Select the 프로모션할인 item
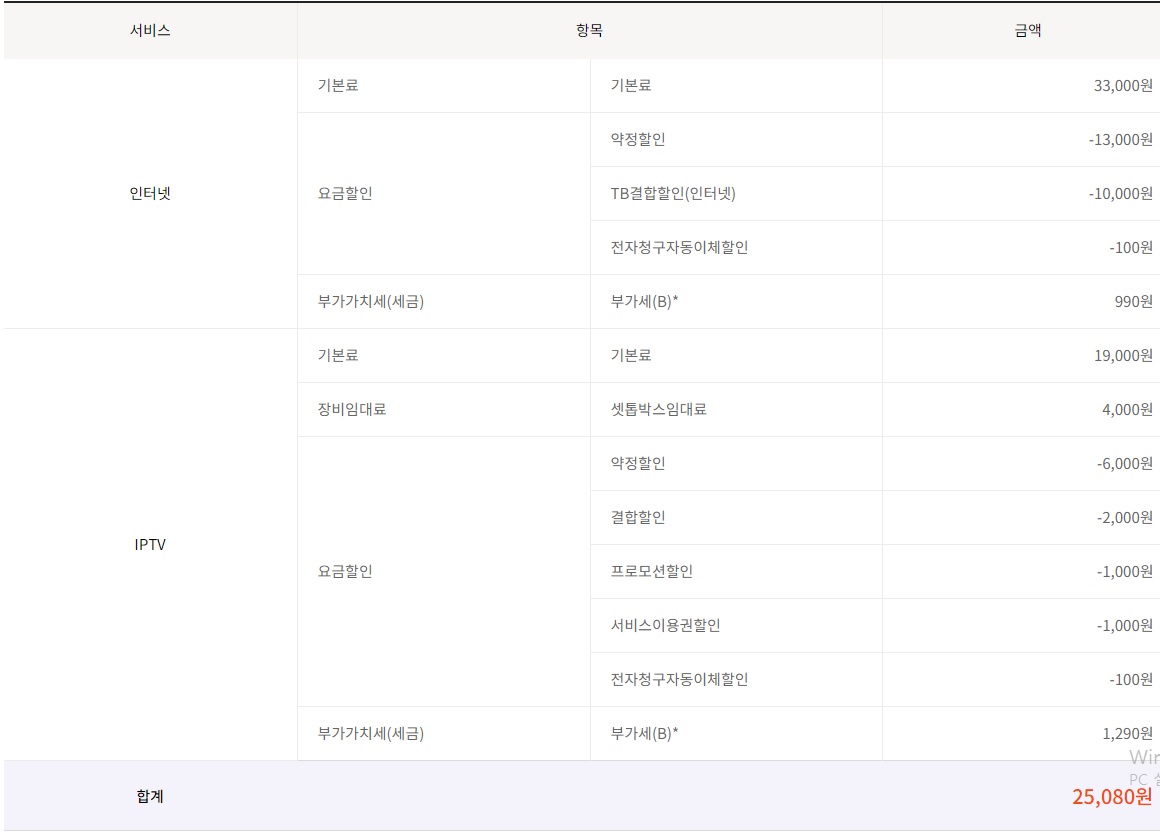1160x837 pixels. pyautogui.click(x=651, y=572)
